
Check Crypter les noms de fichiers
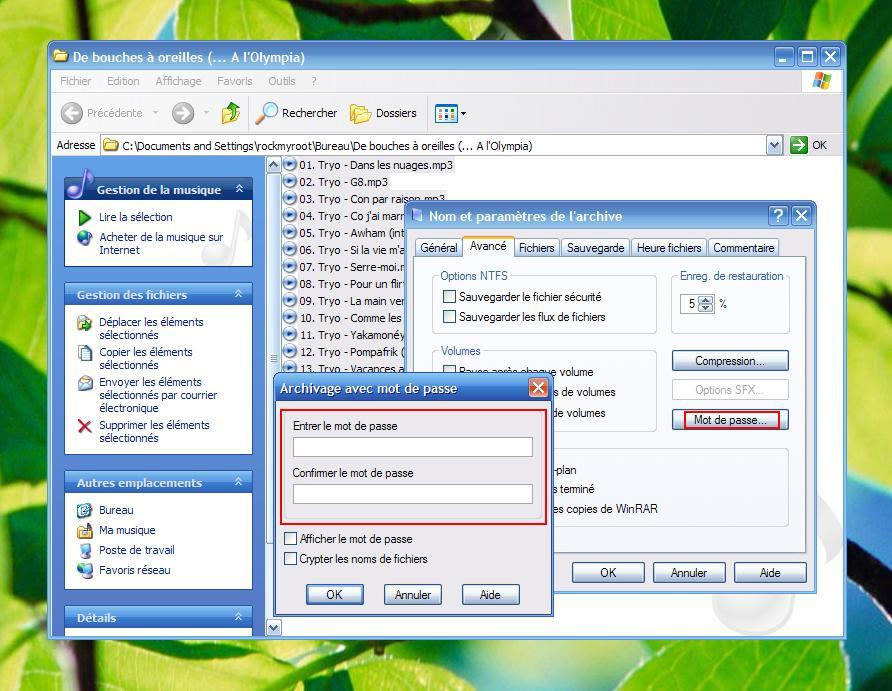[x=291, y=559]
